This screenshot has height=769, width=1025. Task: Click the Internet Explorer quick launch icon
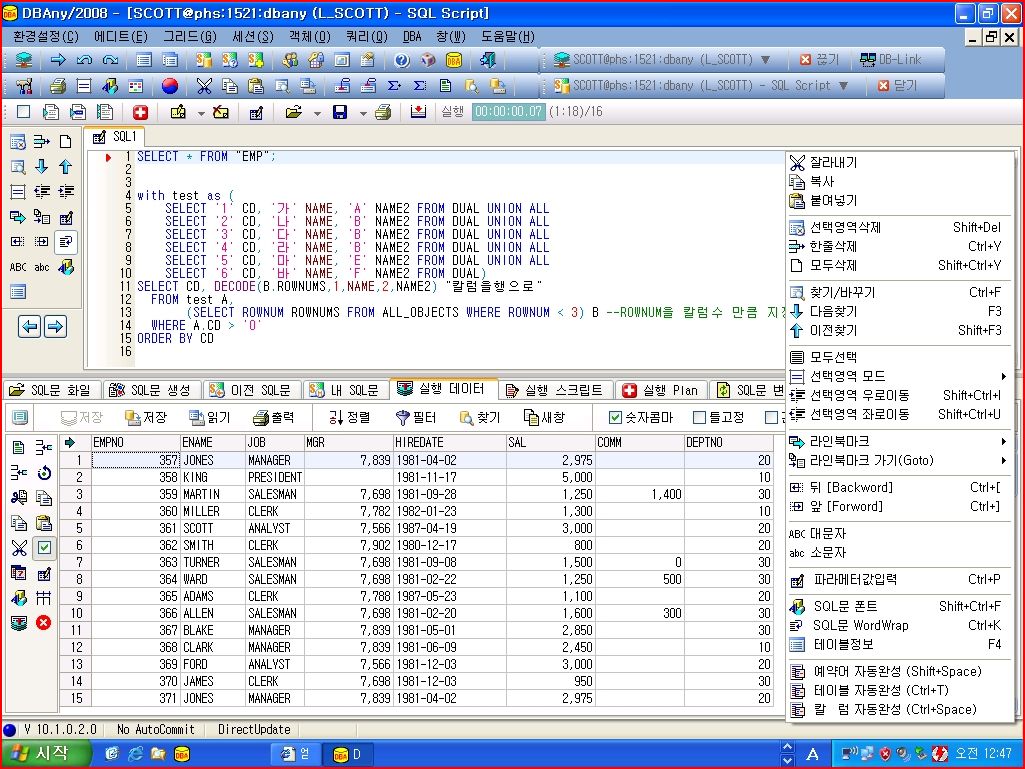pos(135,754)
